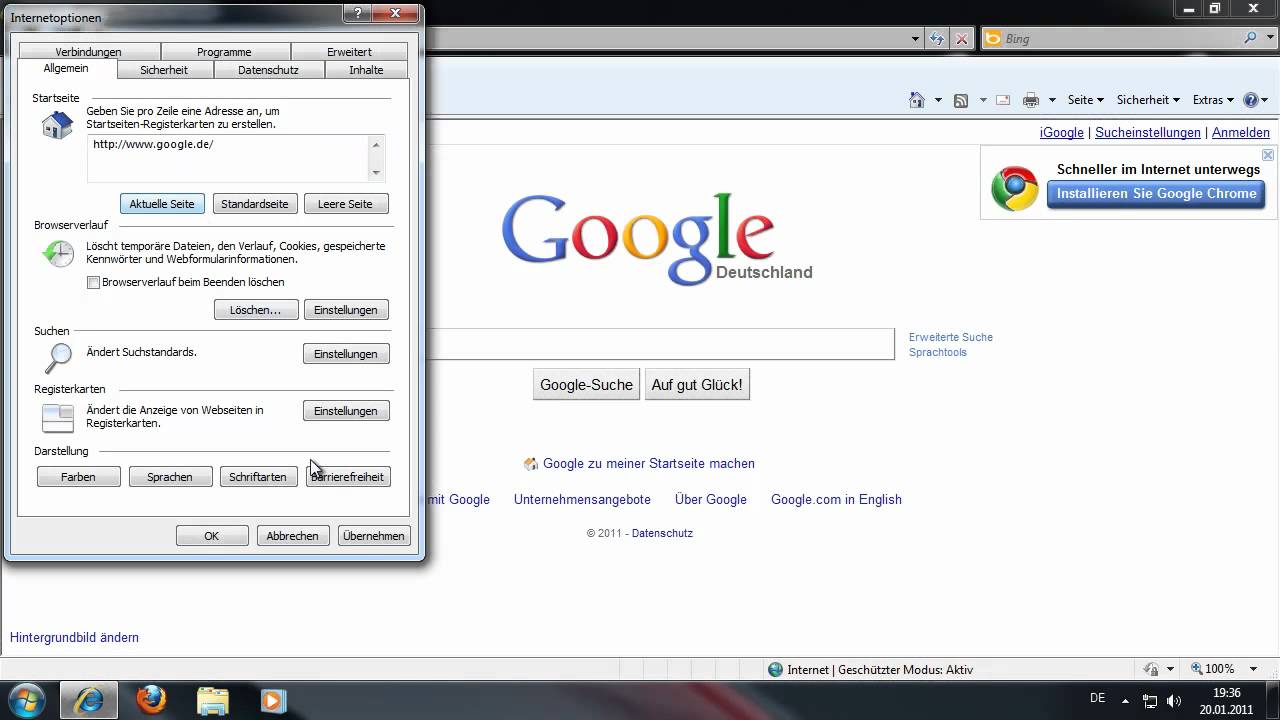Click the Abbrechen button
The width and height of the screenshot is (1280, 720).
click(x=292, y=536)
